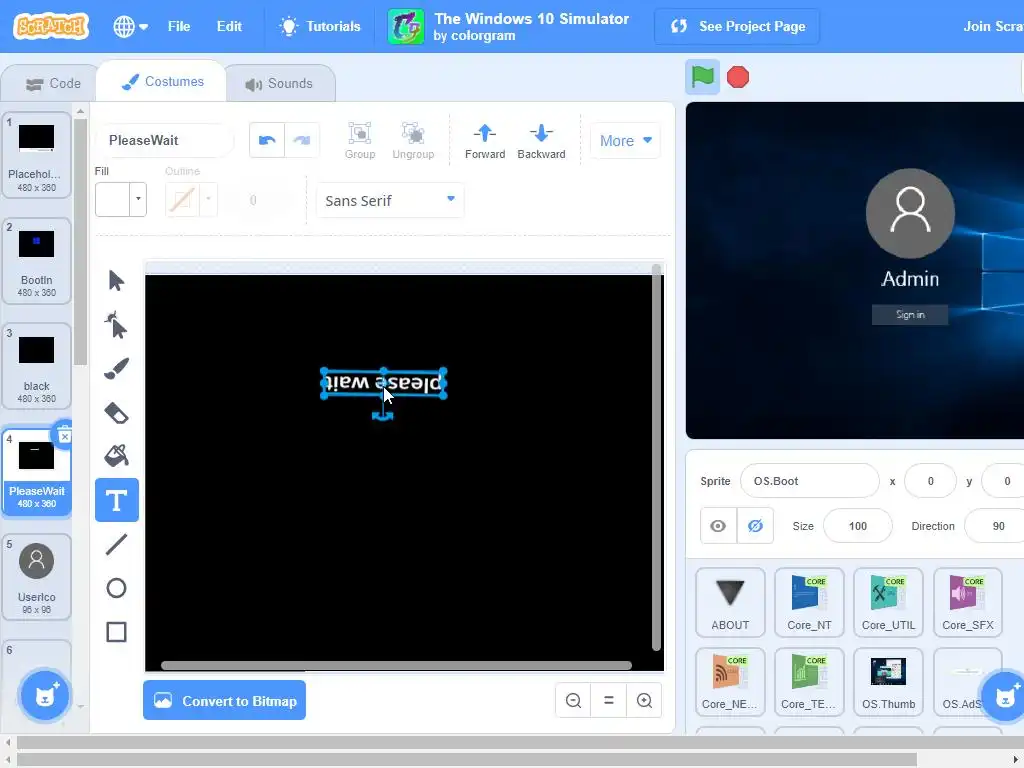Click the red stop sign
Viewport: 1024px width, 768px height.
click(x=738, y=77)
